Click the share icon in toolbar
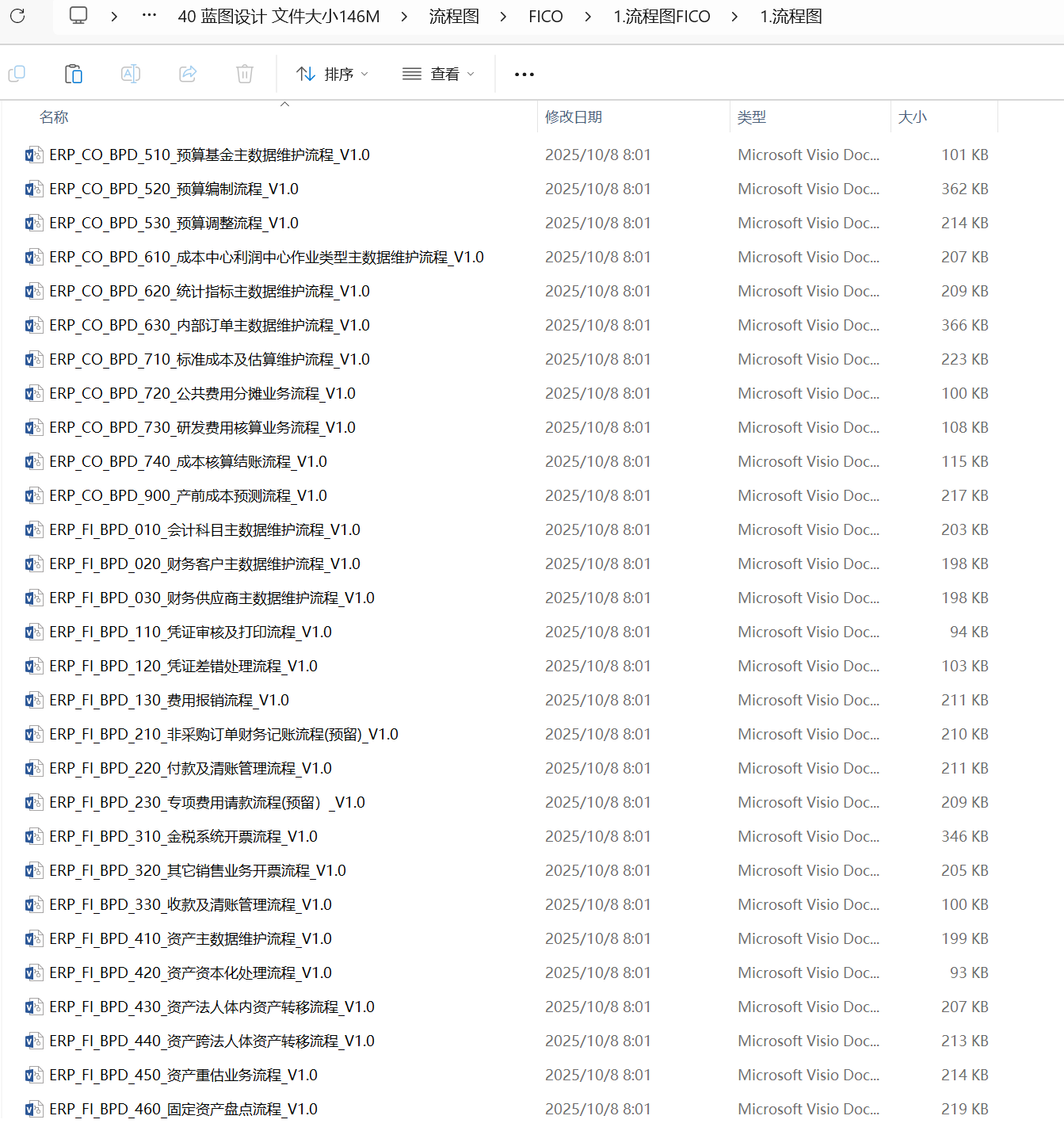Viewport: 1064px width, 1131px height. coord(188,74)
